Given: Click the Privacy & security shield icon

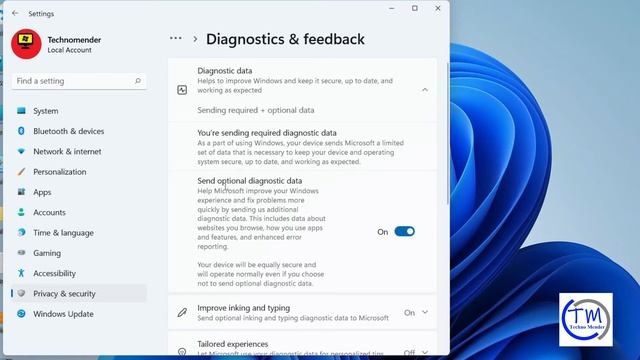Looking at the screenshot, I should pos(21,293).
